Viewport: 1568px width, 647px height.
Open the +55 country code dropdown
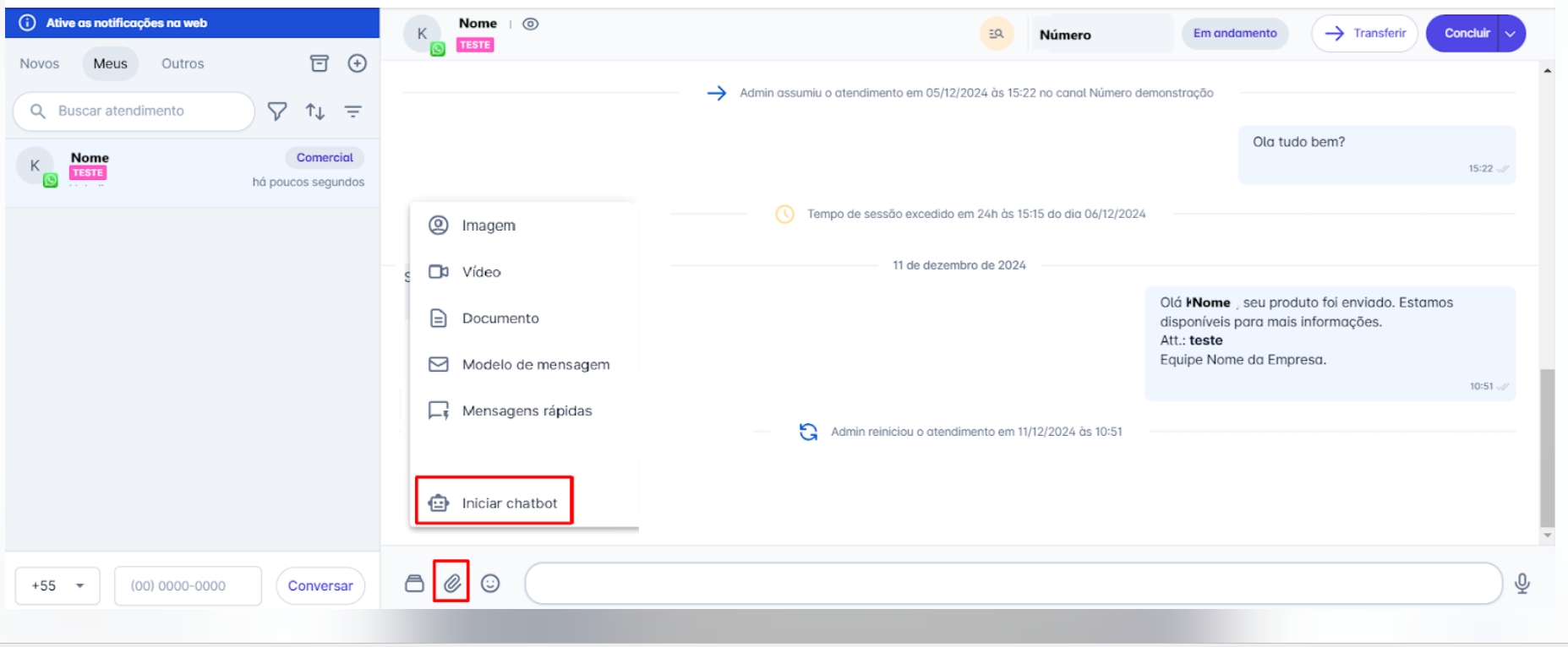click(x=57, y=585)
